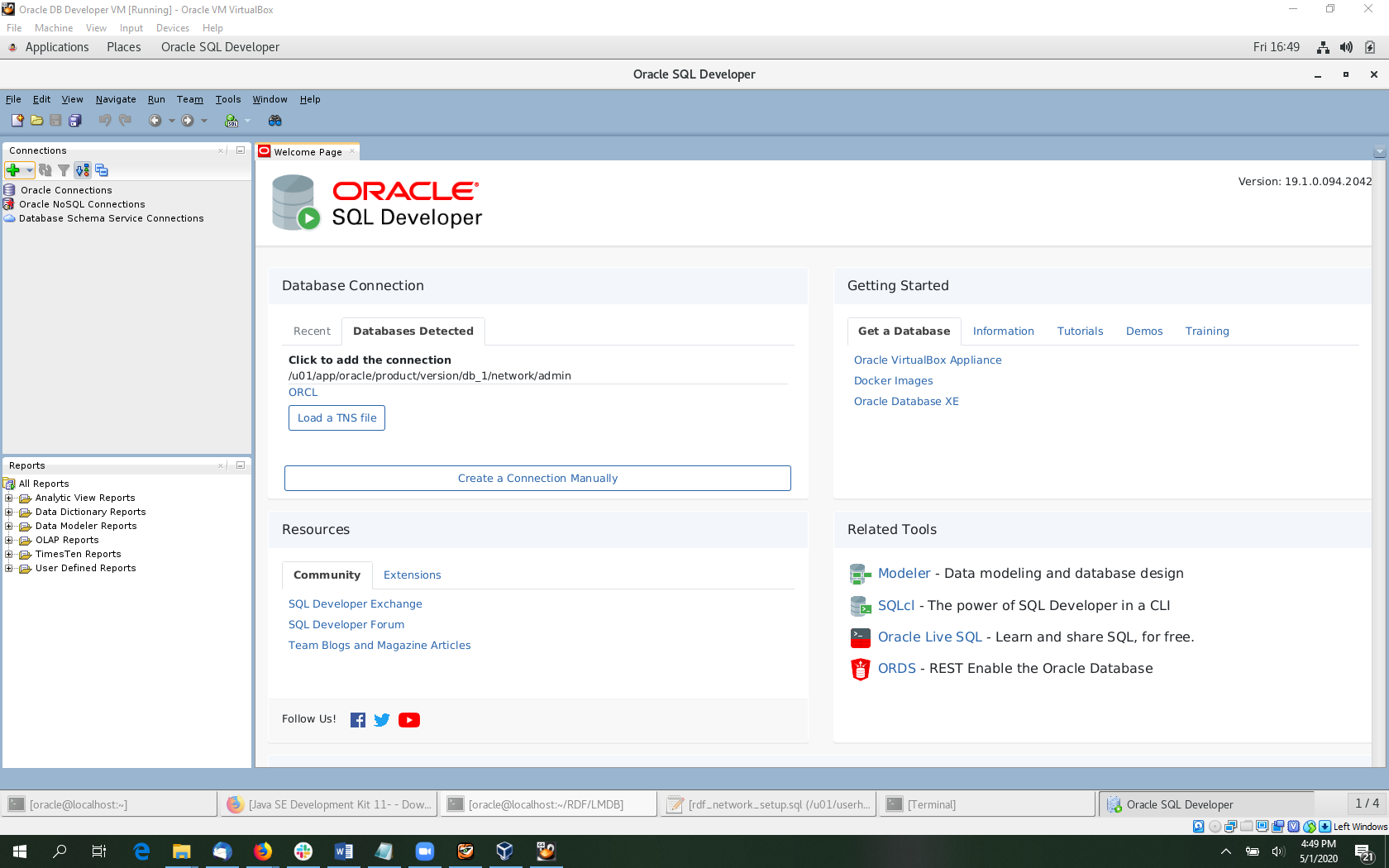Expand Data Modeler Reports node
Image resolution: width=1389 pixels, height=868 pixels.
(9, 527)
